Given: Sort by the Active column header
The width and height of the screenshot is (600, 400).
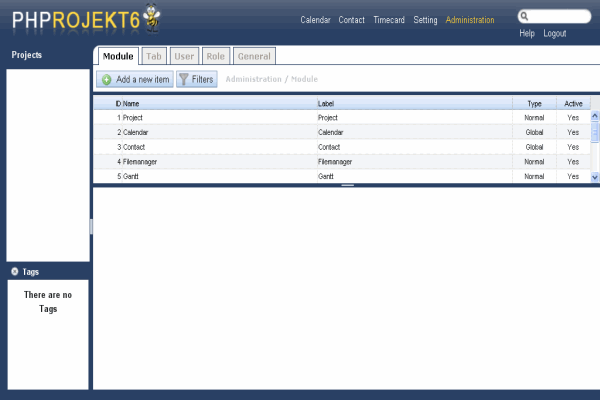Looking at the screenshot, I should (x=573, y=103).
